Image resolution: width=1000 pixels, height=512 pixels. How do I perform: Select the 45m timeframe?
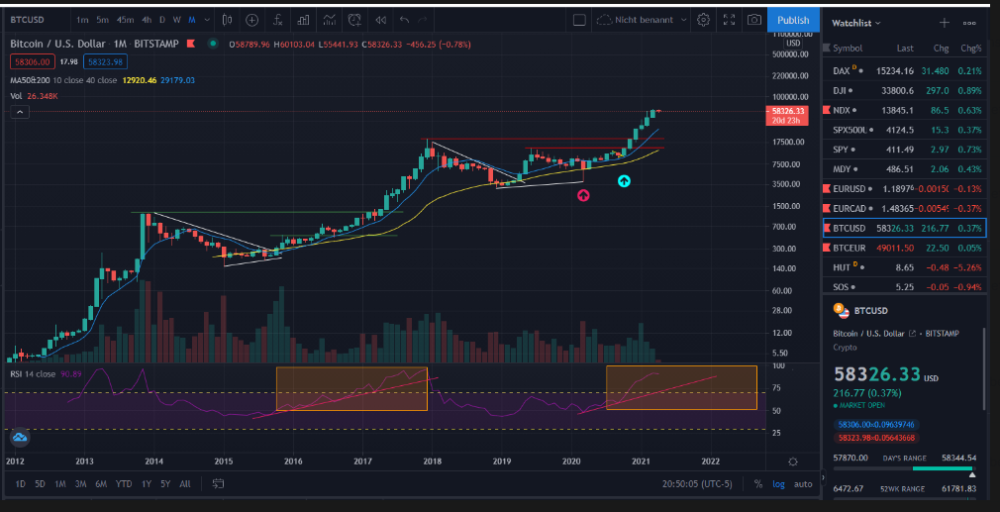pyautogui.click(x=125, y=20)
